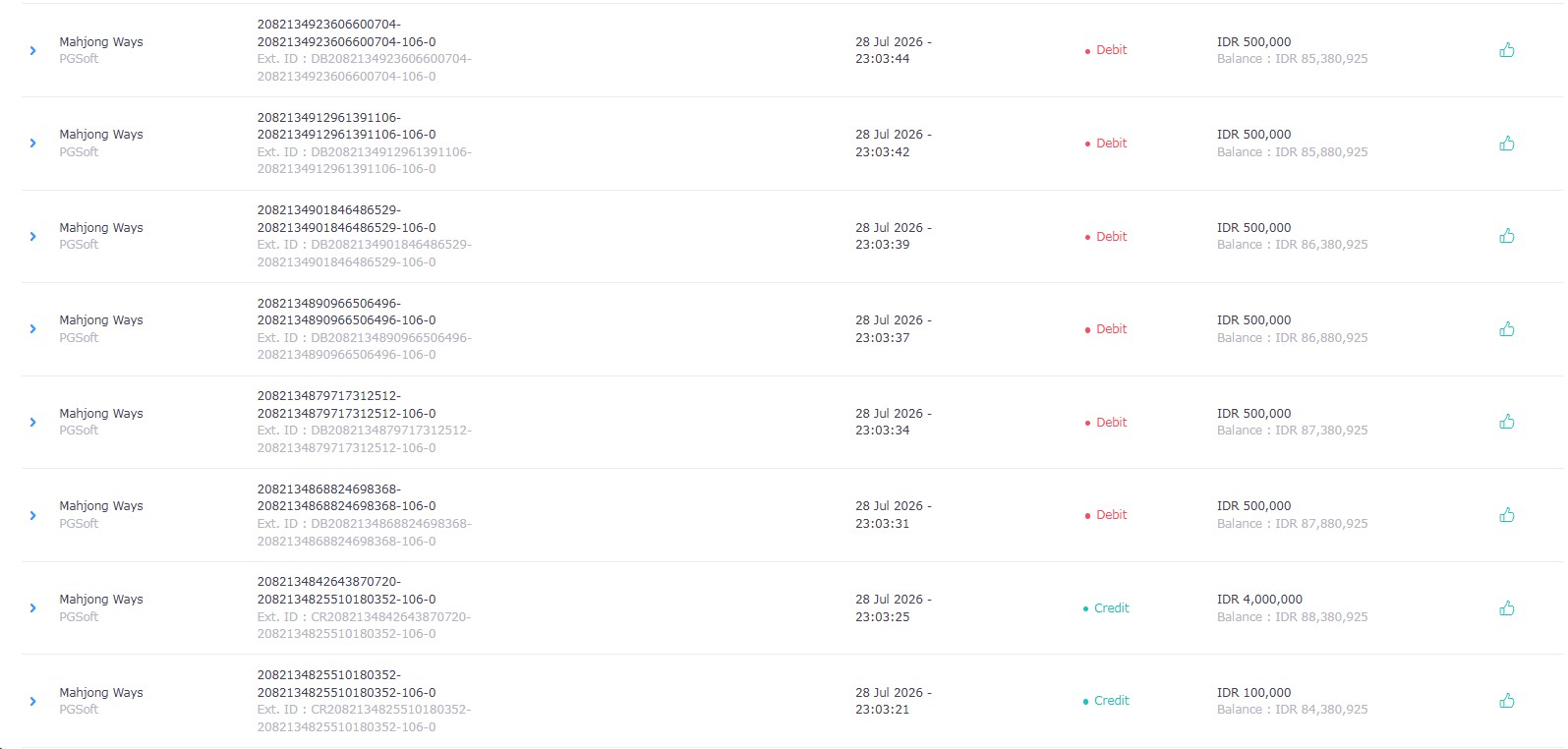Click thumbs-up icon for 23:03:39 transaction

(x=1506, y=236)
